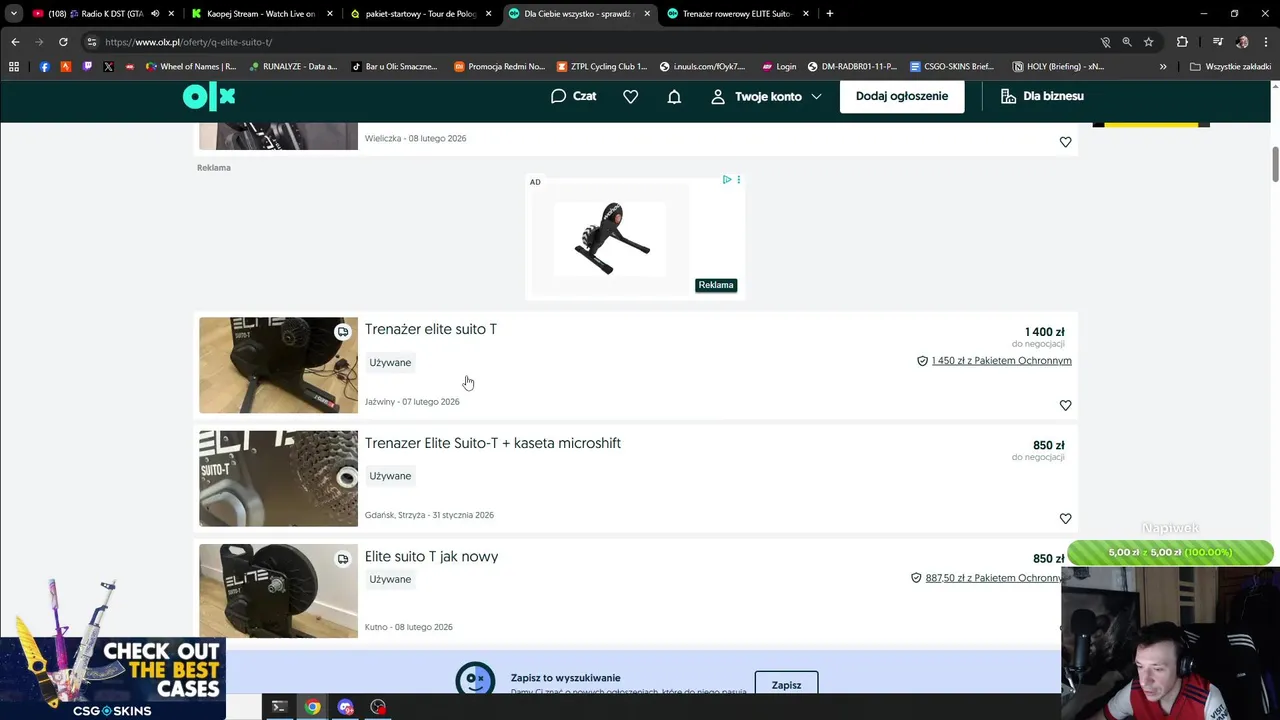
Task: Toggle the tracking protection eye icon
Action: click(x=1105, y=42)
